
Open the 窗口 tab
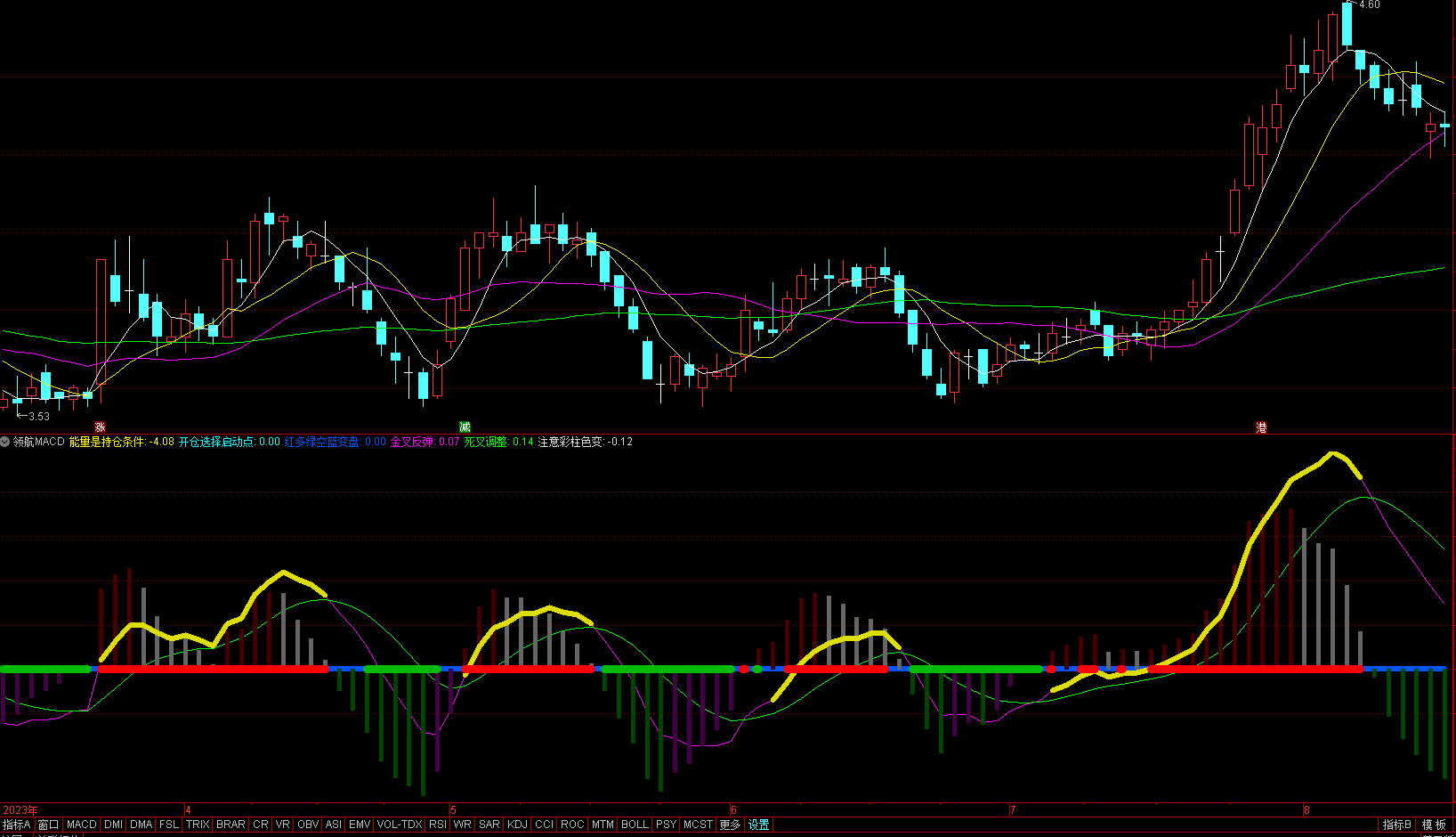(48, 825)
